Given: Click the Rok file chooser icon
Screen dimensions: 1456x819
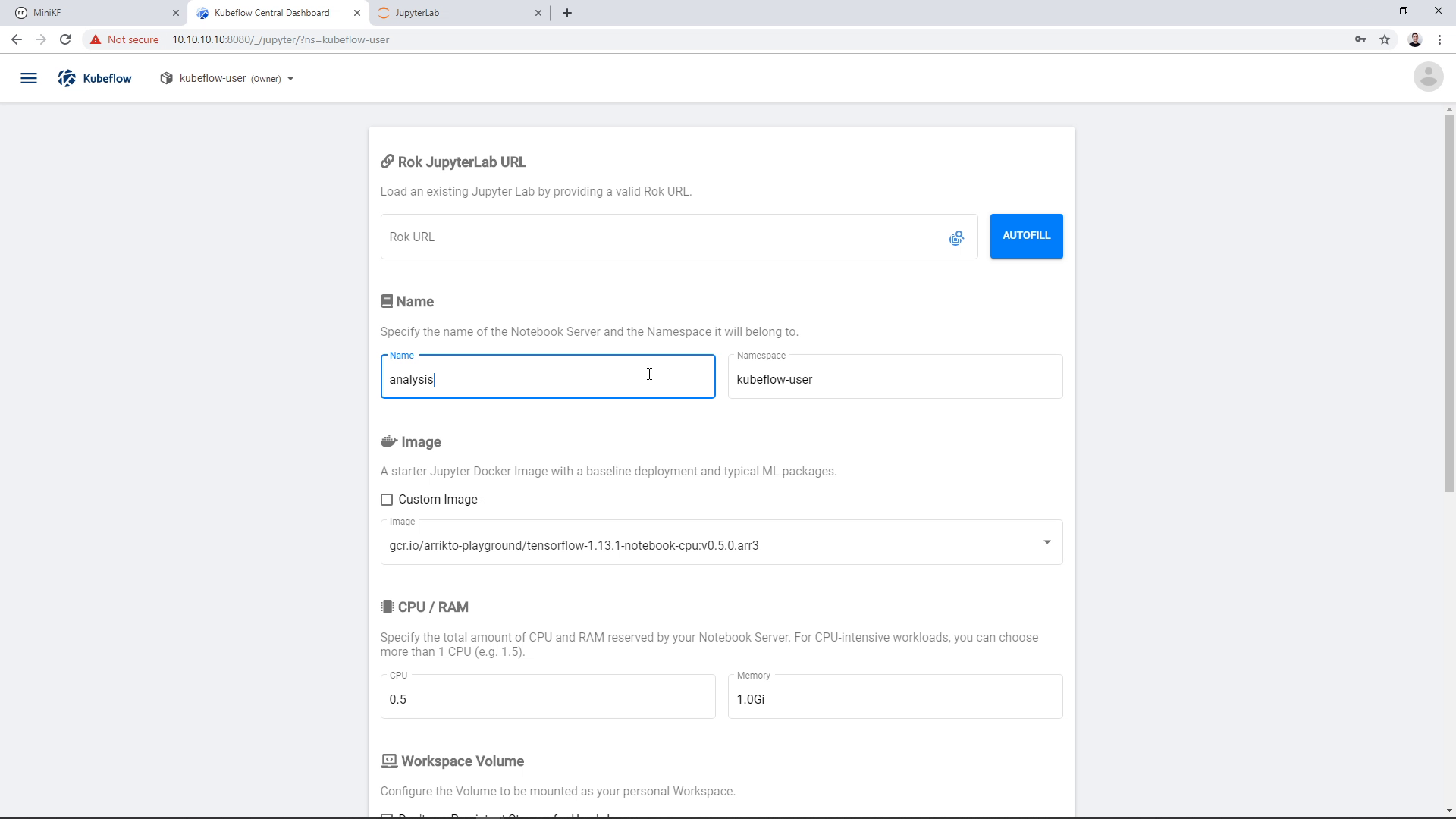Looking at the screenshot, I should [956, 238].
